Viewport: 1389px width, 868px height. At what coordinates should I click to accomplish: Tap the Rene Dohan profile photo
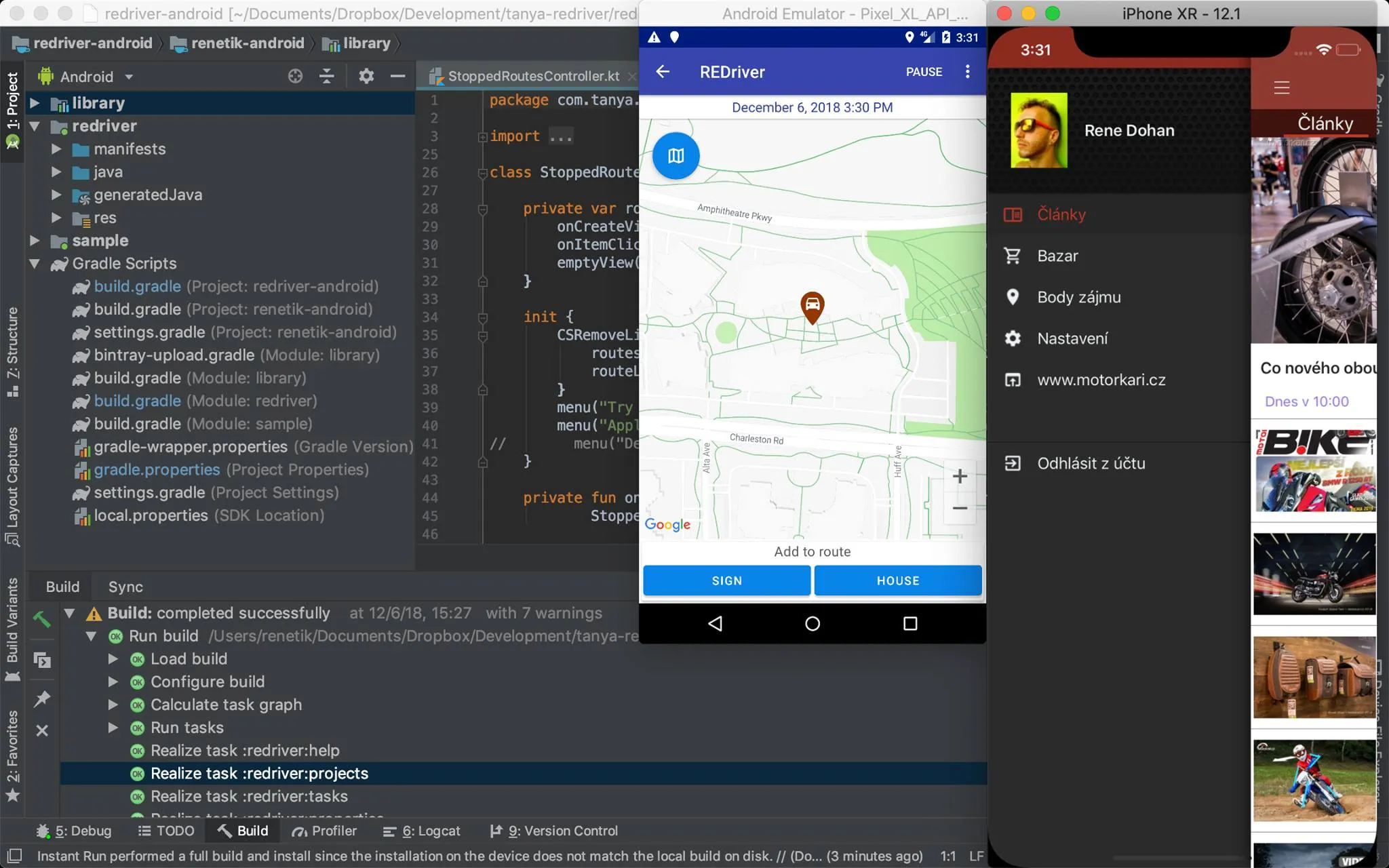point(1038,130)
